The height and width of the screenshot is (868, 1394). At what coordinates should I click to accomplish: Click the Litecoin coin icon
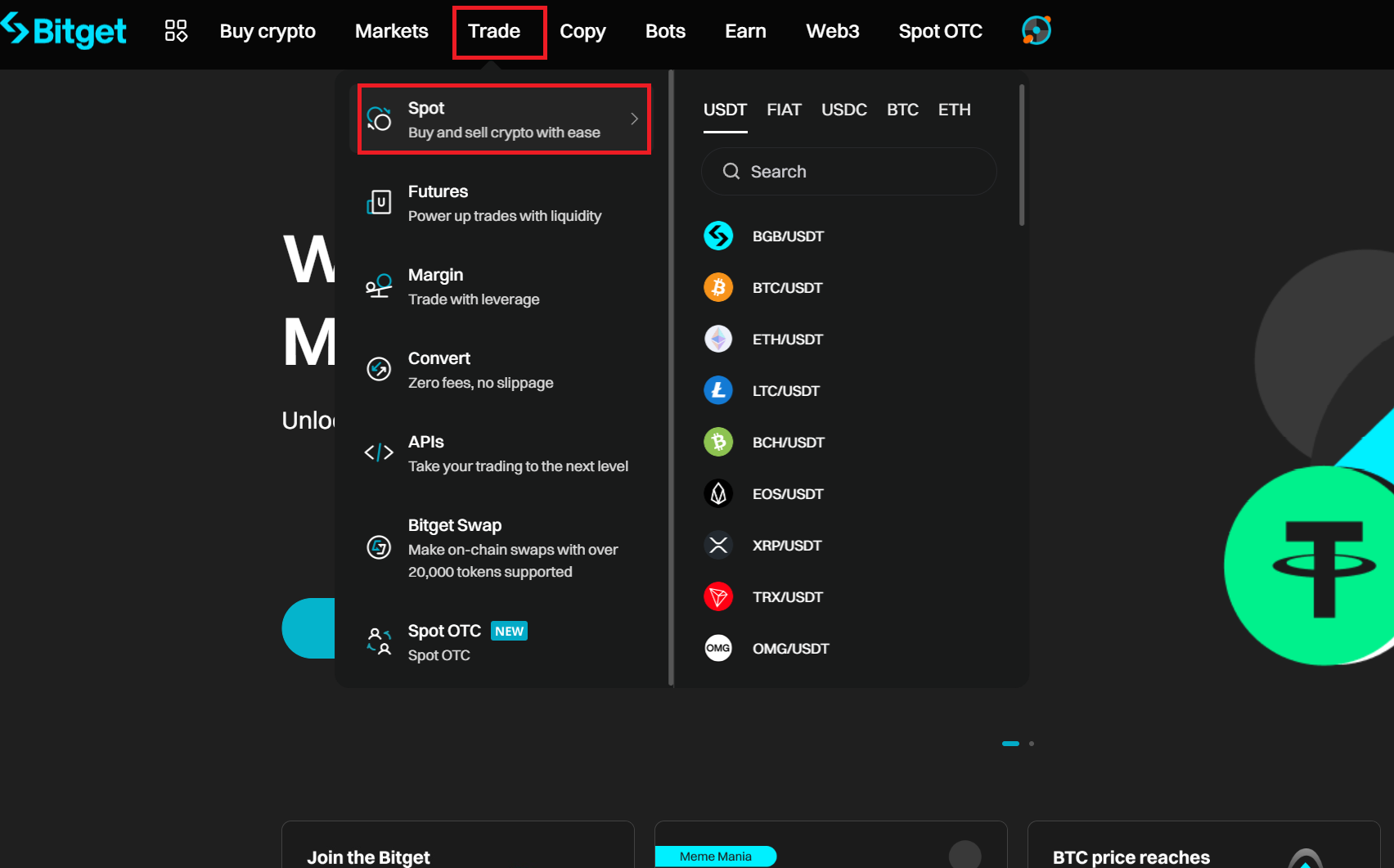tap(718, 390)
